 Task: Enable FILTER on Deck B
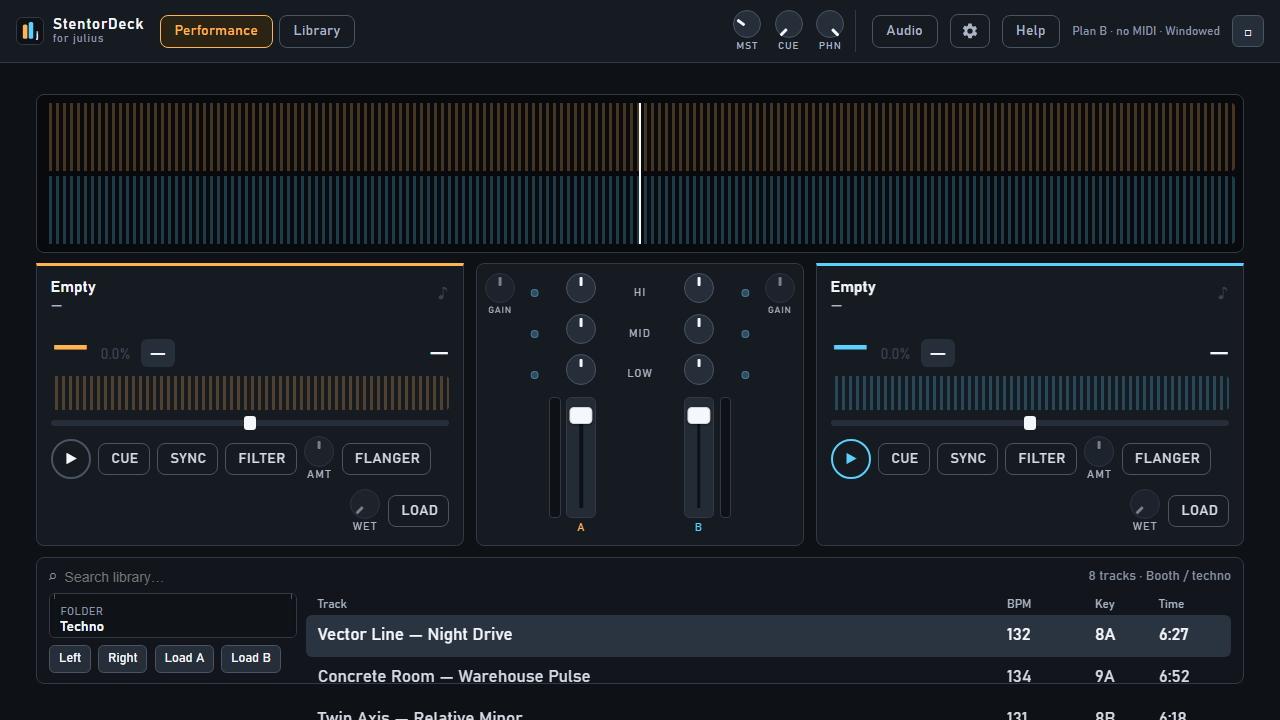tap(1041, 459)
